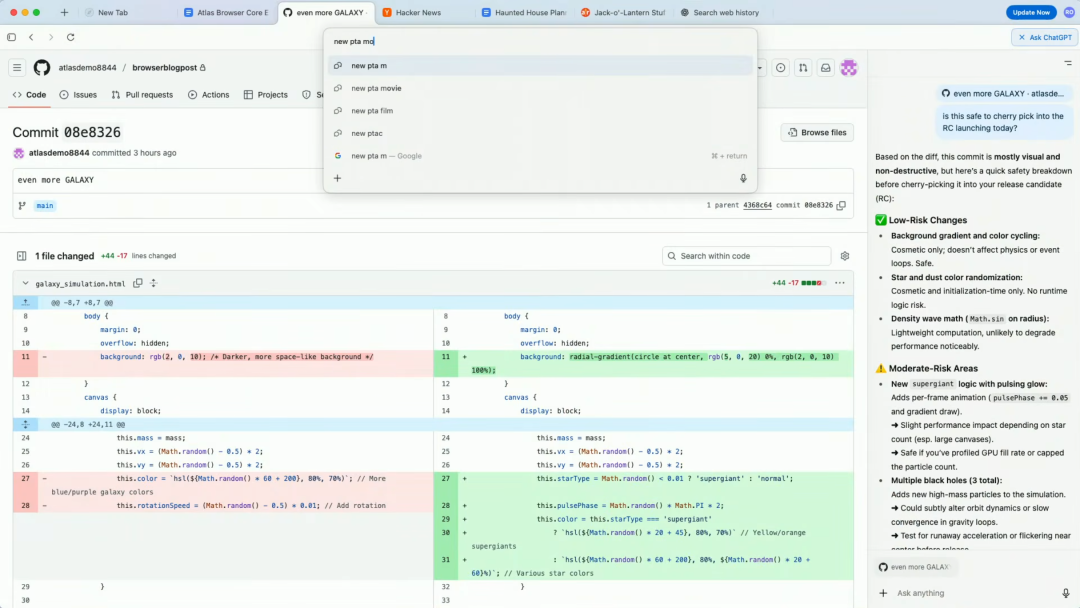Click the GitHub Octocat logo
This screenshot has width=1080, height=608.
(42, 68)
